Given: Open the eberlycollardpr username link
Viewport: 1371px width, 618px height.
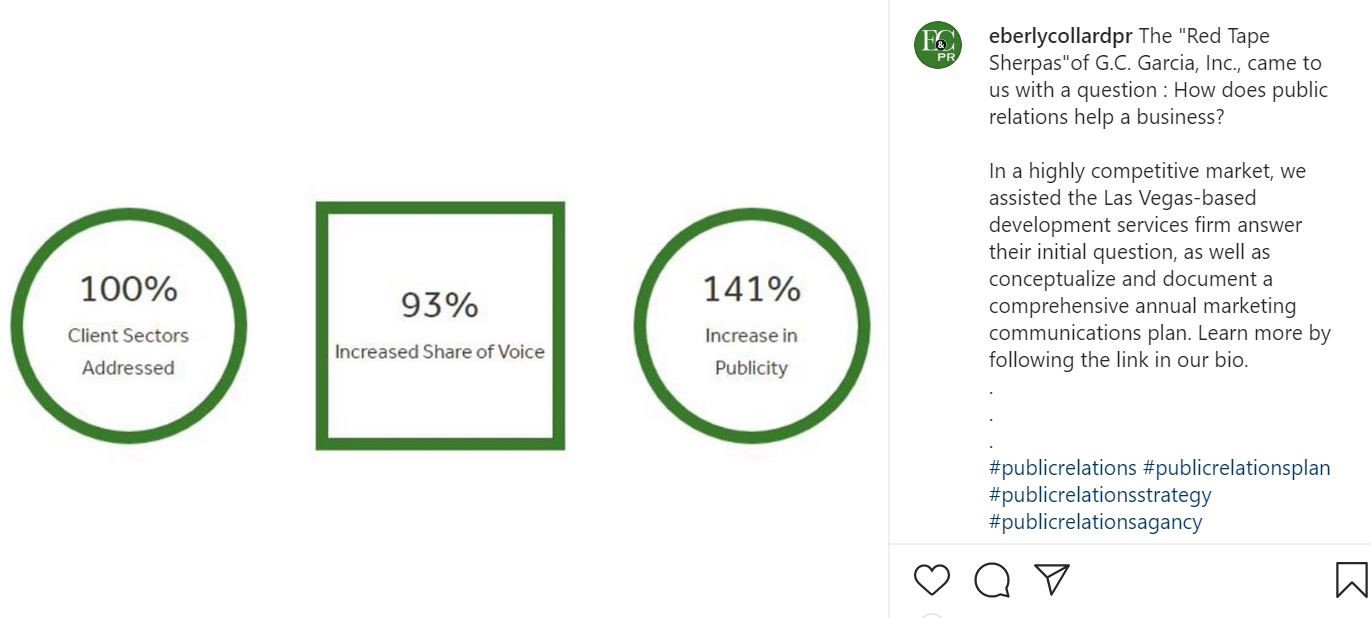Looking at the screenshot, I should 1060,36.
